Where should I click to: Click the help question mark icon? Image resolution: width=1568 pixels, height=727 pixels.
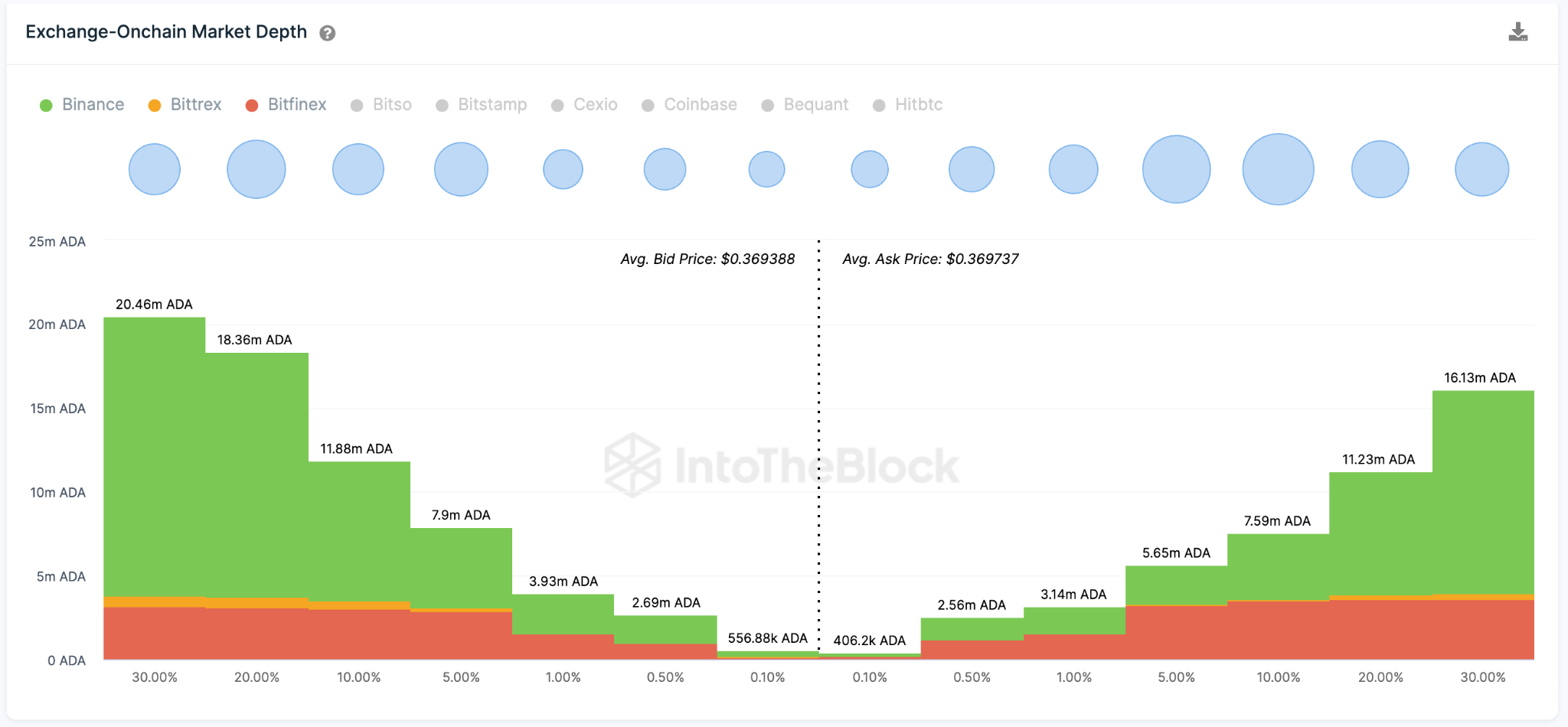click(x=328, y=33)
